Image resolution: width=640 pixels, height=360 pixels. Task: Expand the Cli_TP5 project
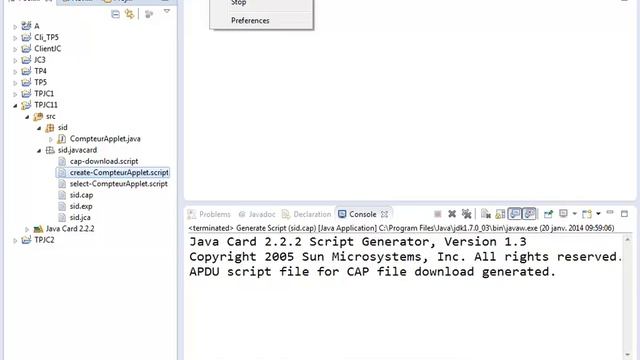click(x=15, y=38)
